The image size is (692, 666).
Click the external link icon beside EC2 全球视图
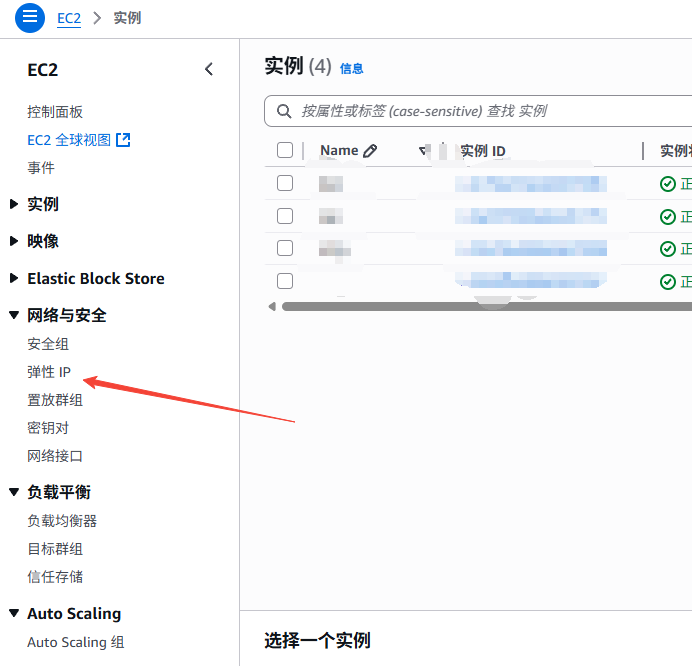point(123,140)
